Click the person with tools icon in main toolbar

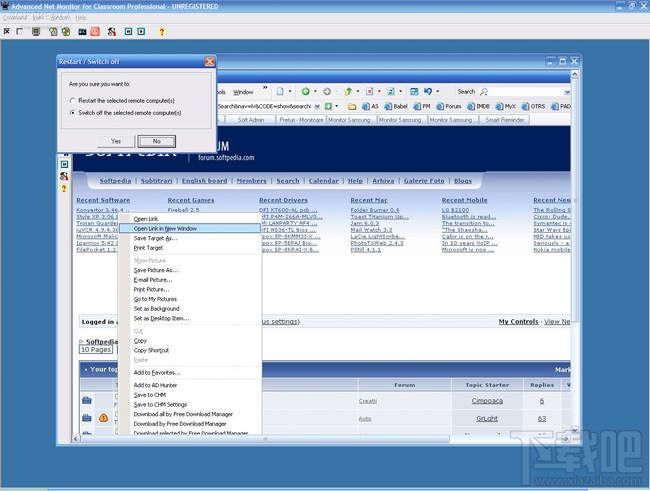pyautogui.click(x=112, y=32)
